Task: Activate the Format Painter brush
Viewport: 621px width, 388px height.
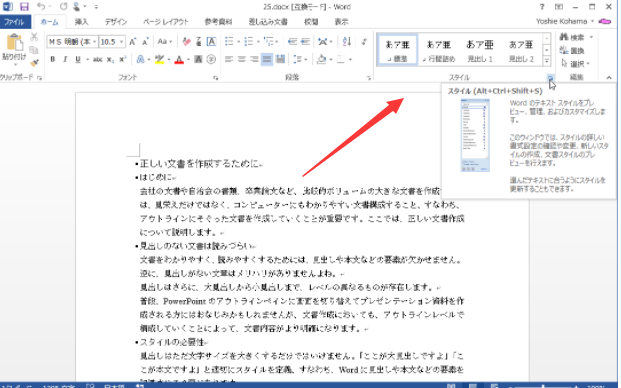Action: [34, 63]
